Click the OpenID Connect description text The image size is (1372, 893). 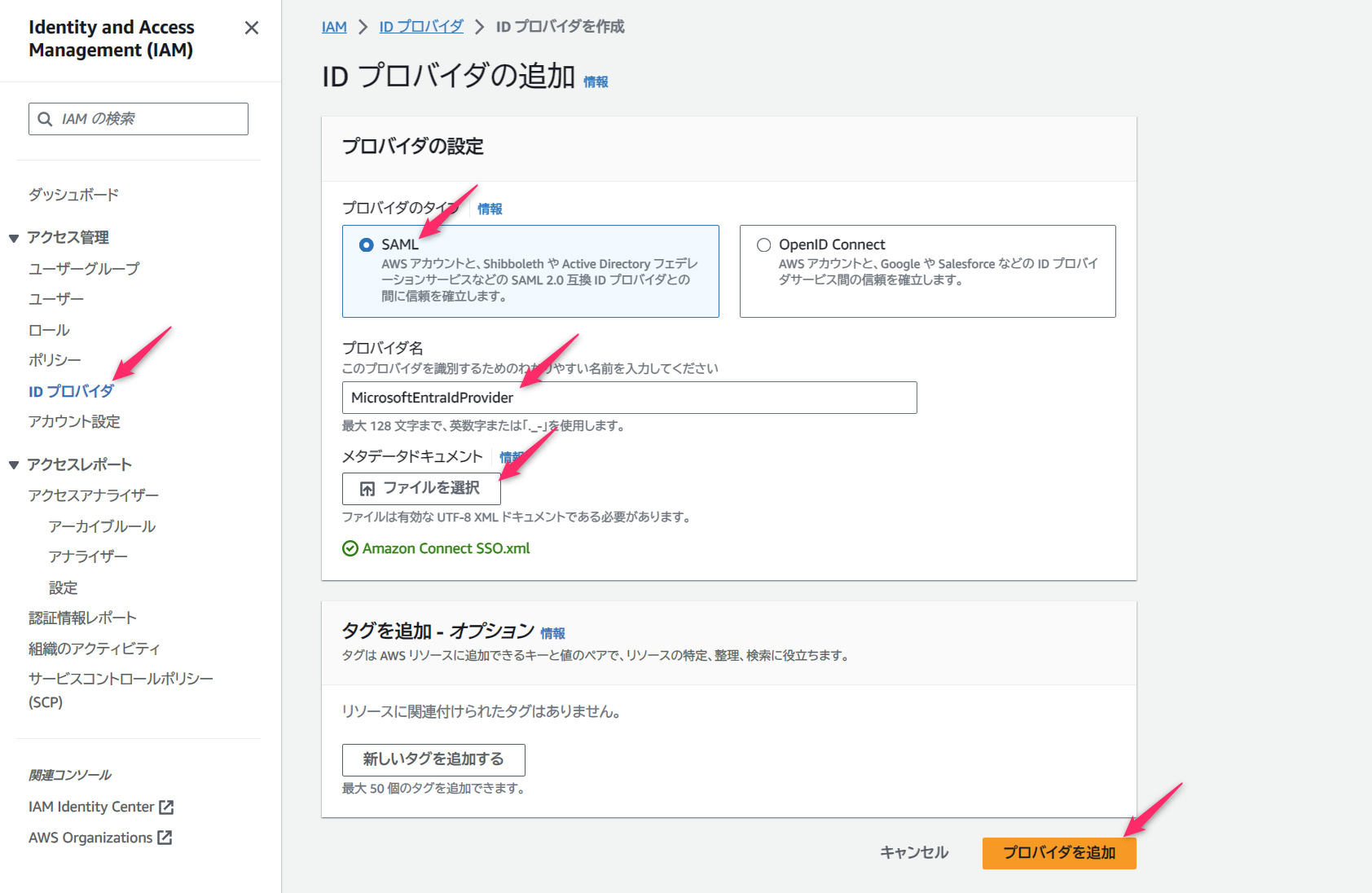tap(938, 271)
